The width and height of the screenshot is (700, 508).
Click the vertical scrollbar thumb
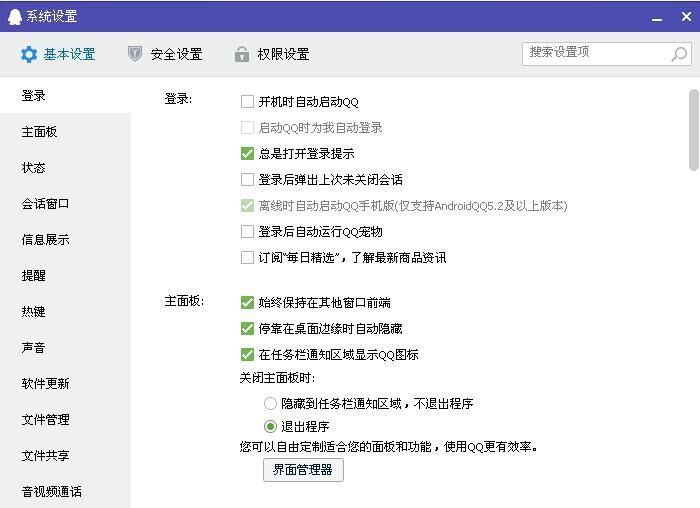coord(693,130)
